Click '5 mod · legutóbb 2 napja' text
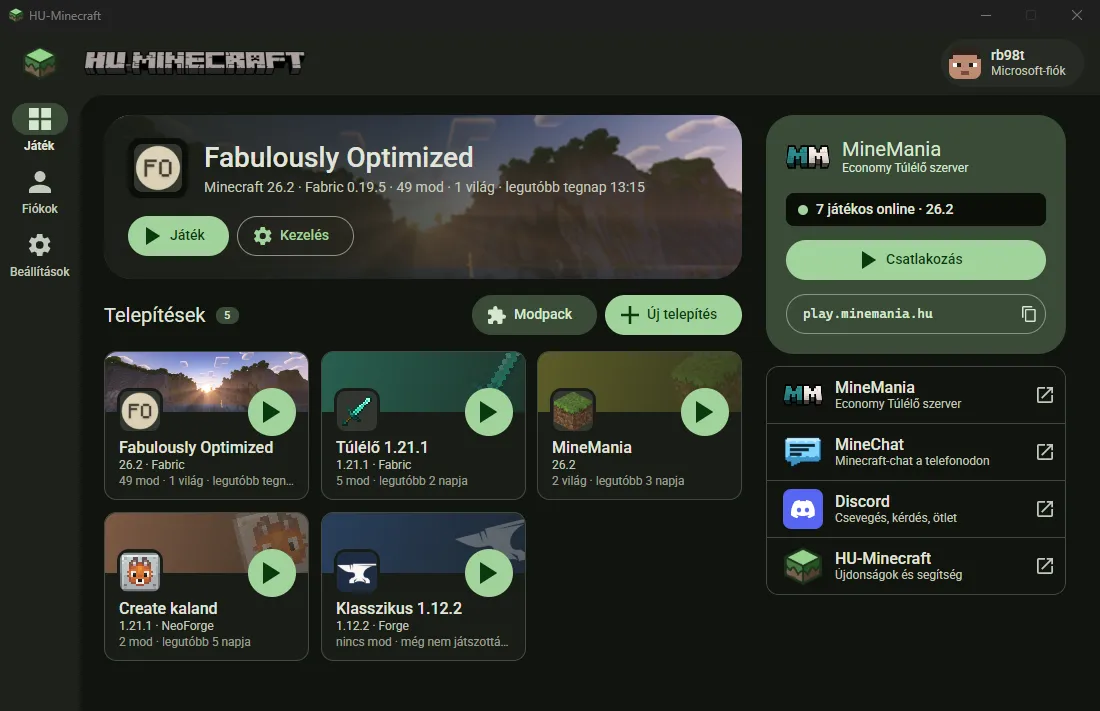 point(402,481)
